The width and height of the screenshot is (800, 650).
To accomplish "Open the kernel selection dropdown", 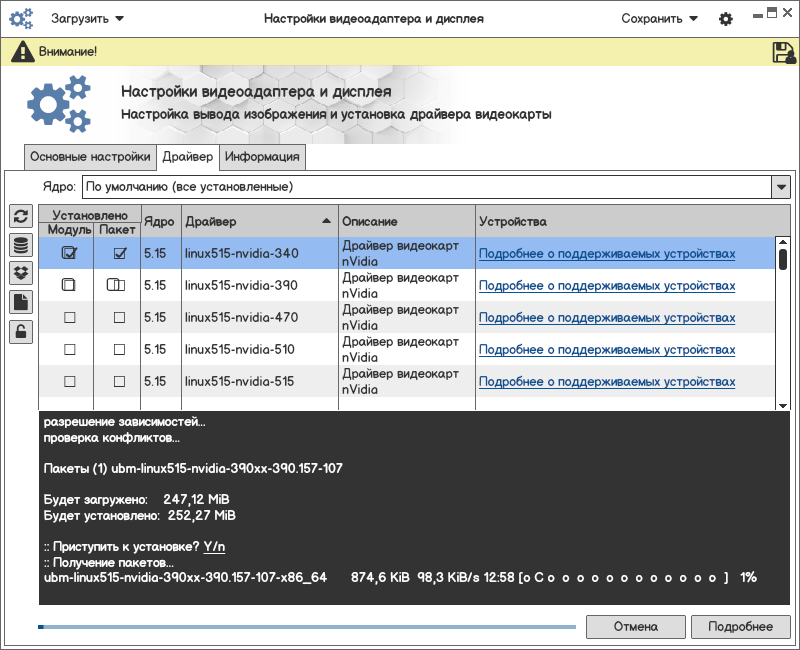I will click(x=780, y=187).
